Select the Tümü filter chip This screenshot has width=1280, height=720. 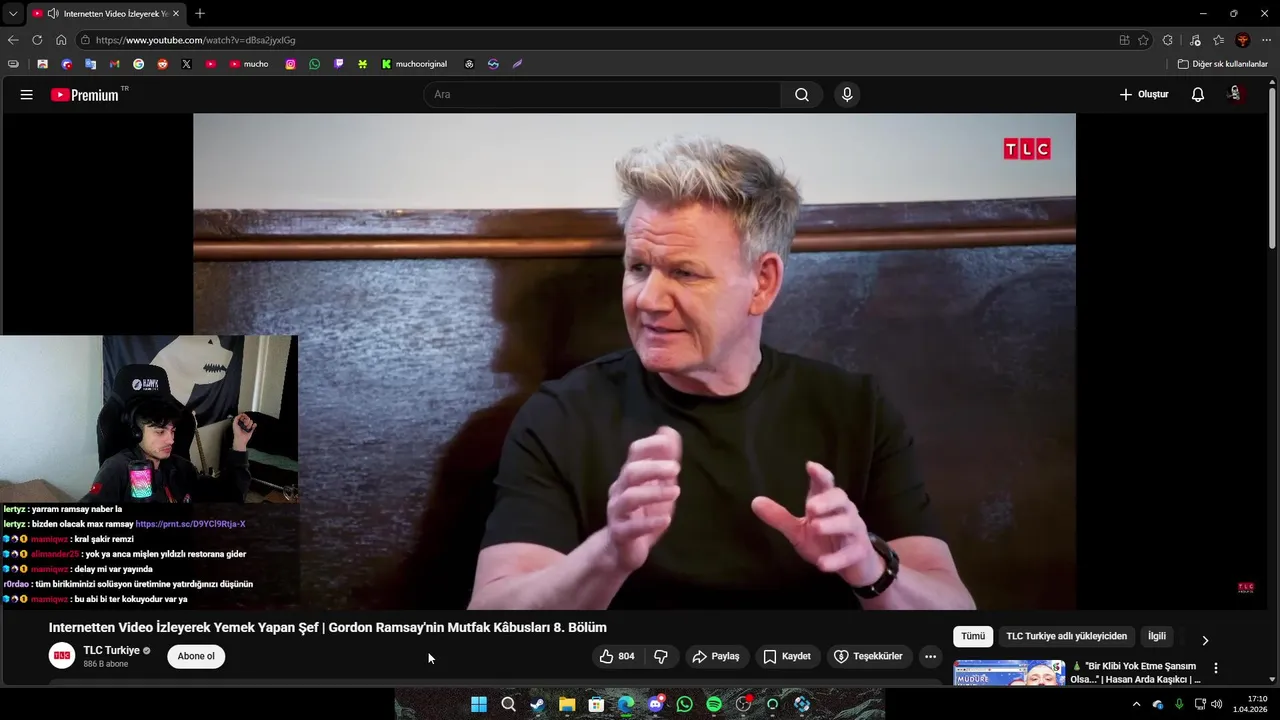click(973, 637)
